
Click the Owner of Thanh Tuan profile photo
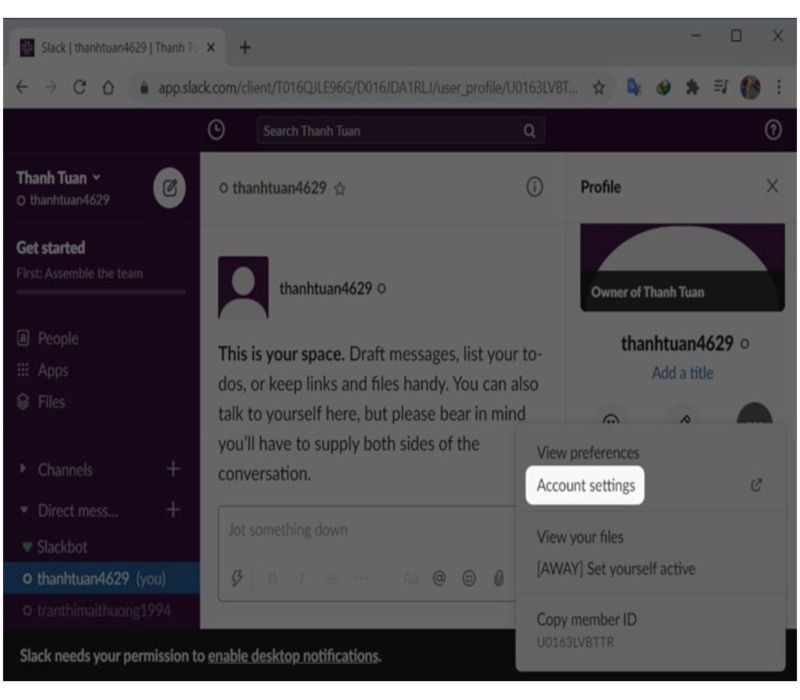[682, 267]
